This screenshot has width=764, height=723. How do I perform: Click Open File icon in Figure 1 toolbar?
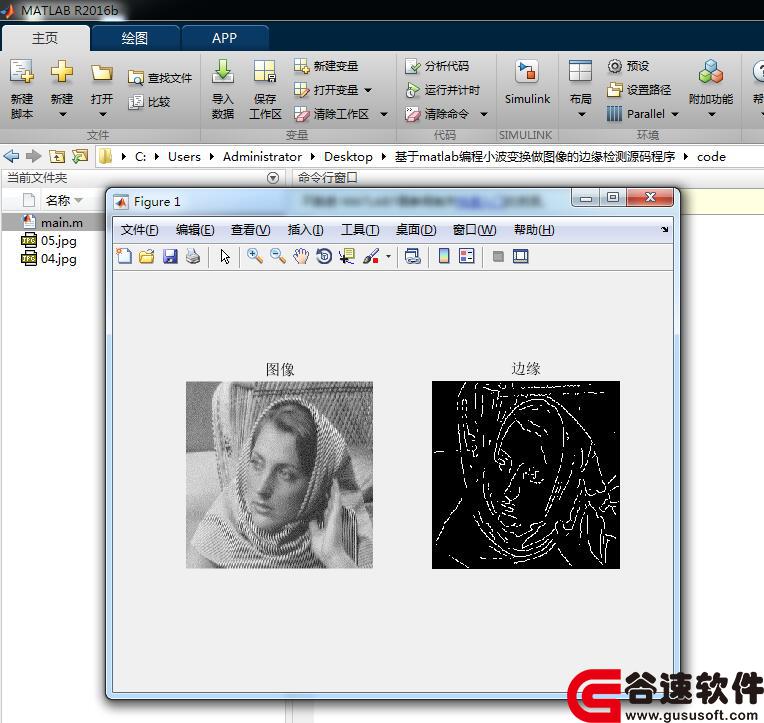pyautogui.click(x=147, y=256)
